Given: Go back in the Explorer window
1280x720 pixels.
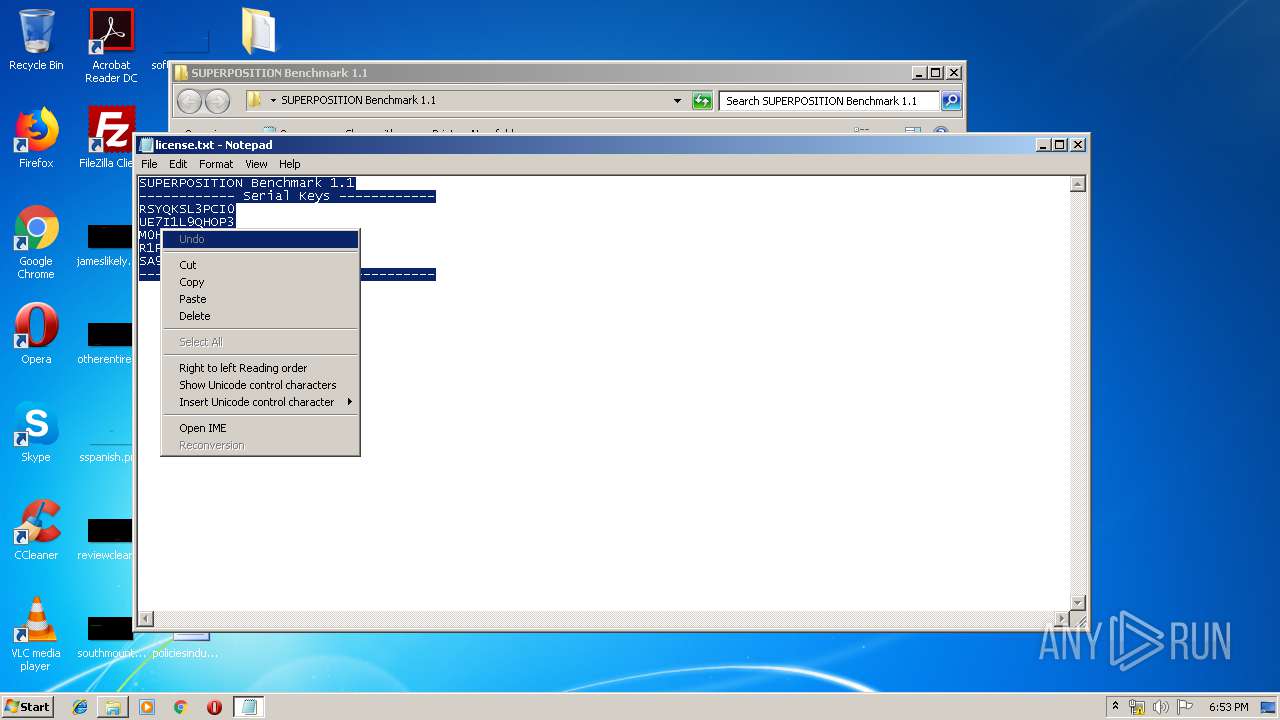Looking at the screenshot, I should 189,100.
